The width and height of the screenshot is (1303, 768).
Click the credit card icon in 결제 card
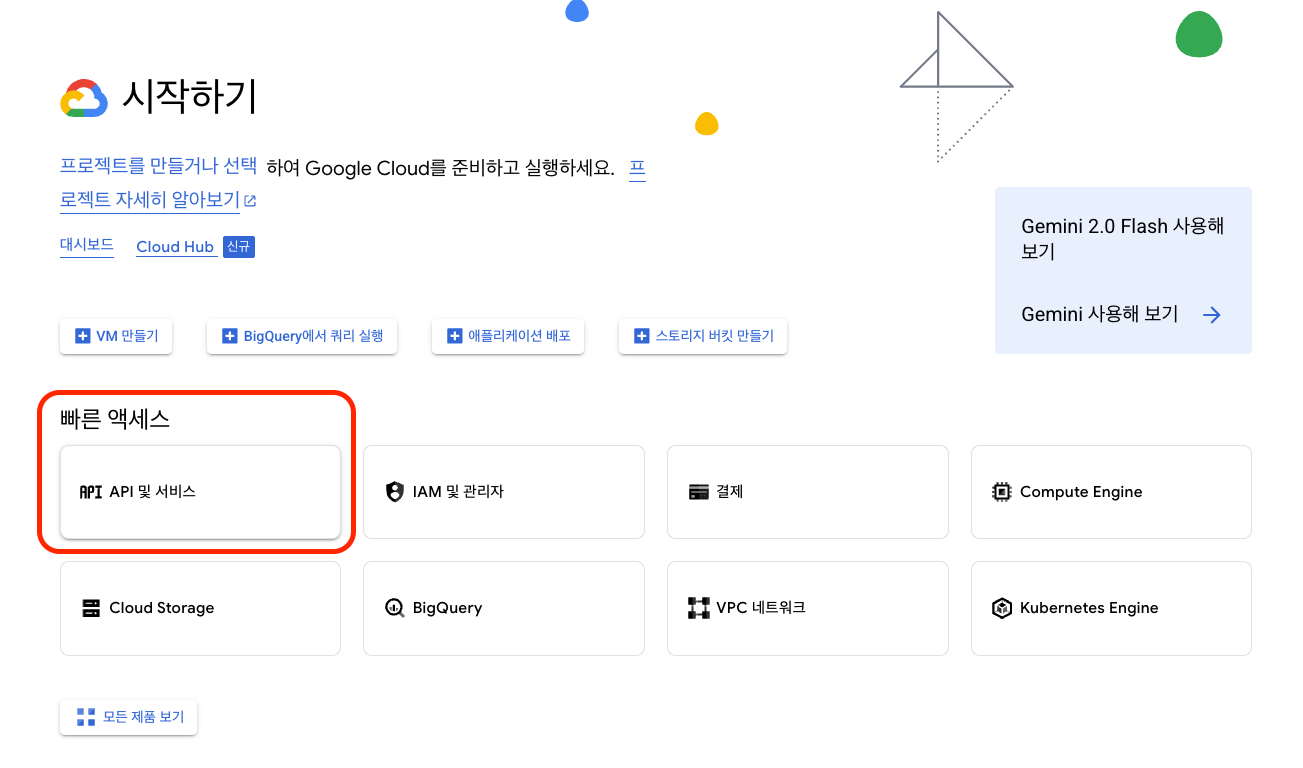coord(699,492)
